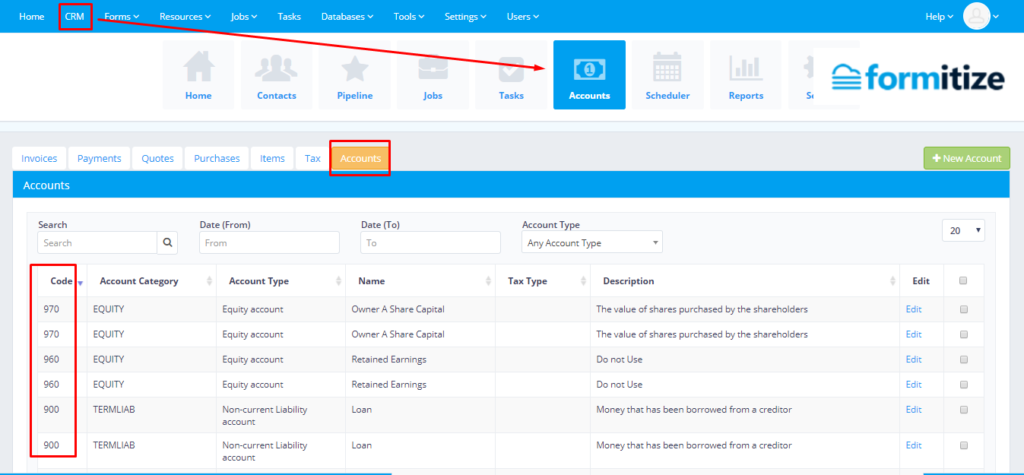Toggle the select-all checkbox in table header
Viewport: 1024px width, 475px height.
(x=963, y=282)
